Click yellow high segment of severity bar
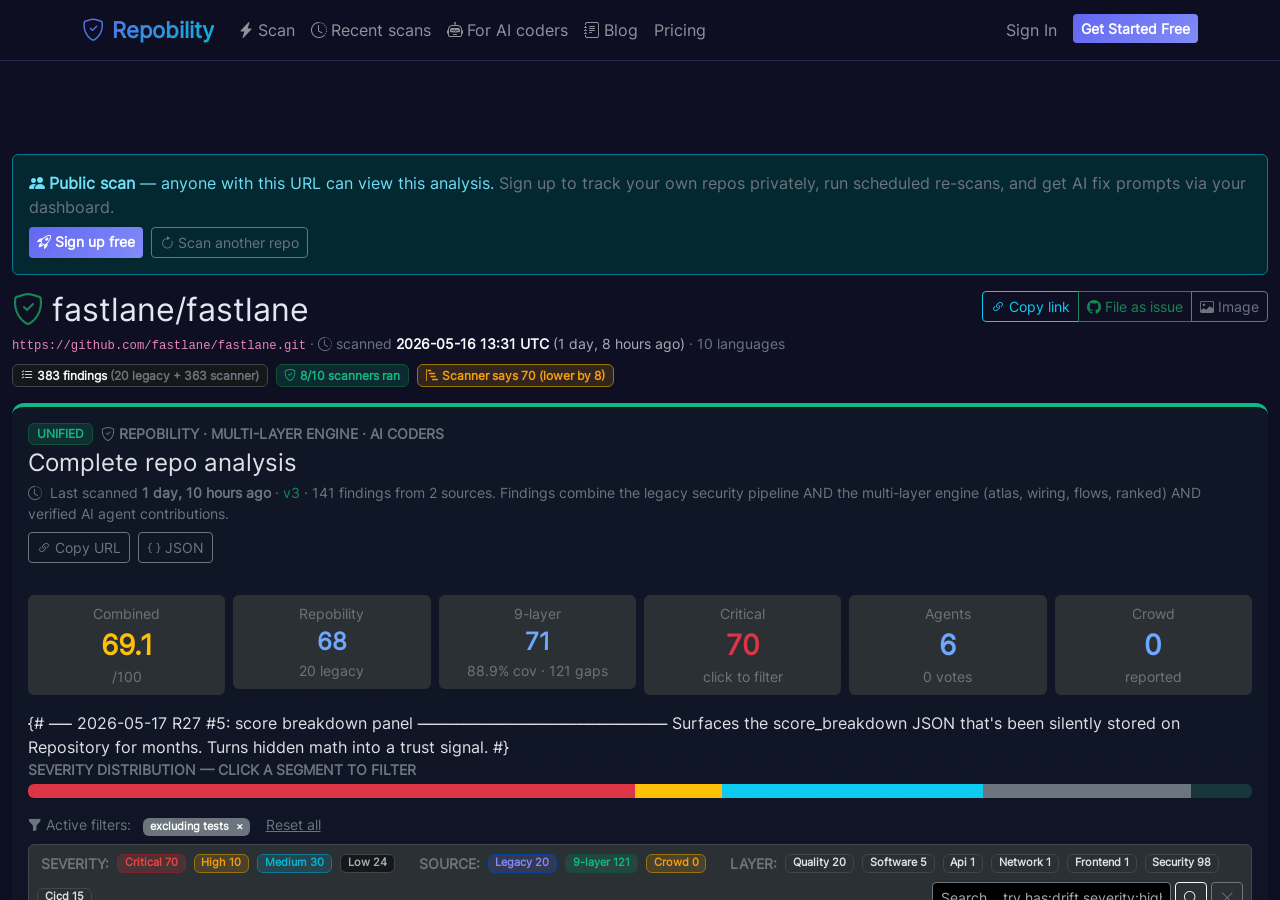The height and width of the screenshot is (900, 1280). [x=678, y=791]
